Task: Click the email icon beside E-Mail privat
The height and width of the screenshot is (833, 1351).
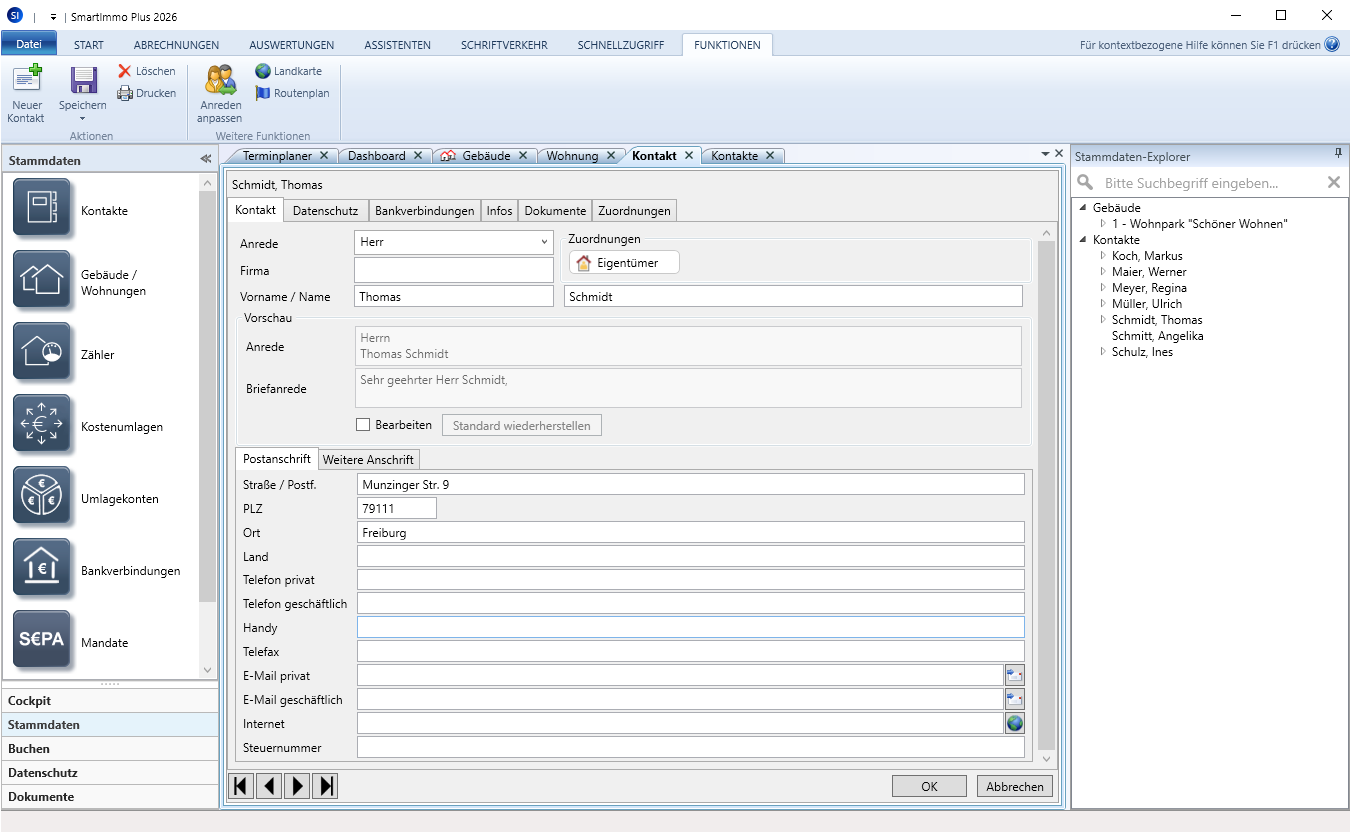Action: [x=1014, y=676]
